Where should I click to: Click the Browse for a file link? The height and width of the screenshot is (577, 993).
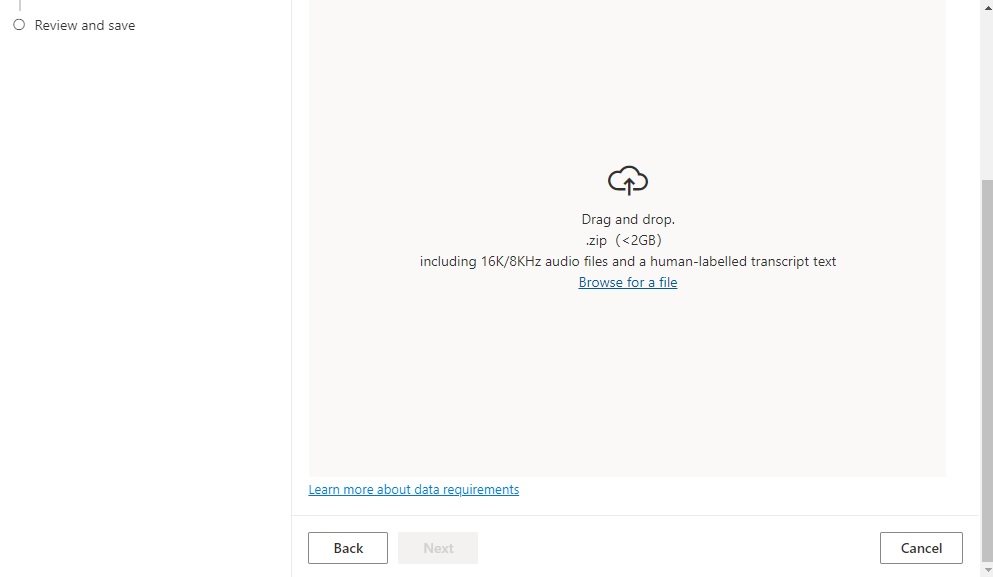tap(628, 282)
